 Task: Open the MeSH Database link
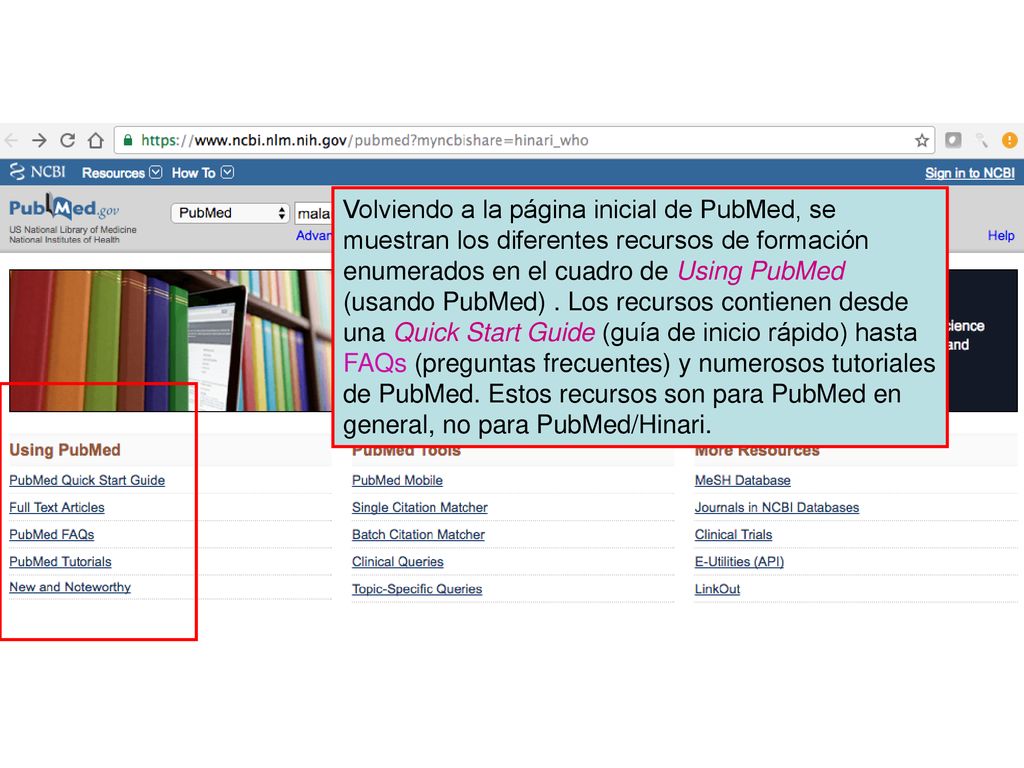[743, 481]
